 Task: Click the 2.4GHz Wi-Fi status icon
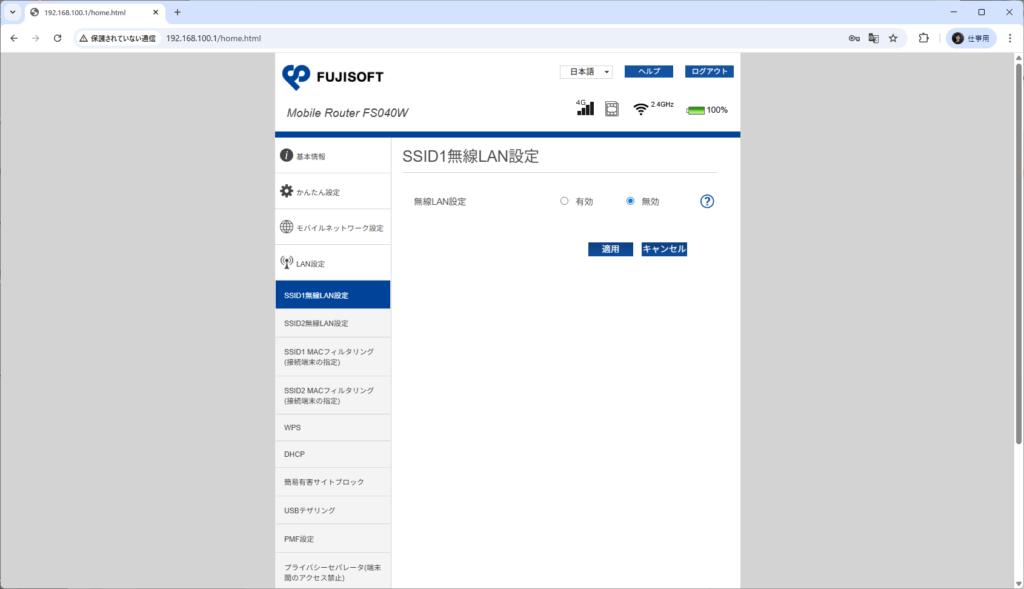641,109
